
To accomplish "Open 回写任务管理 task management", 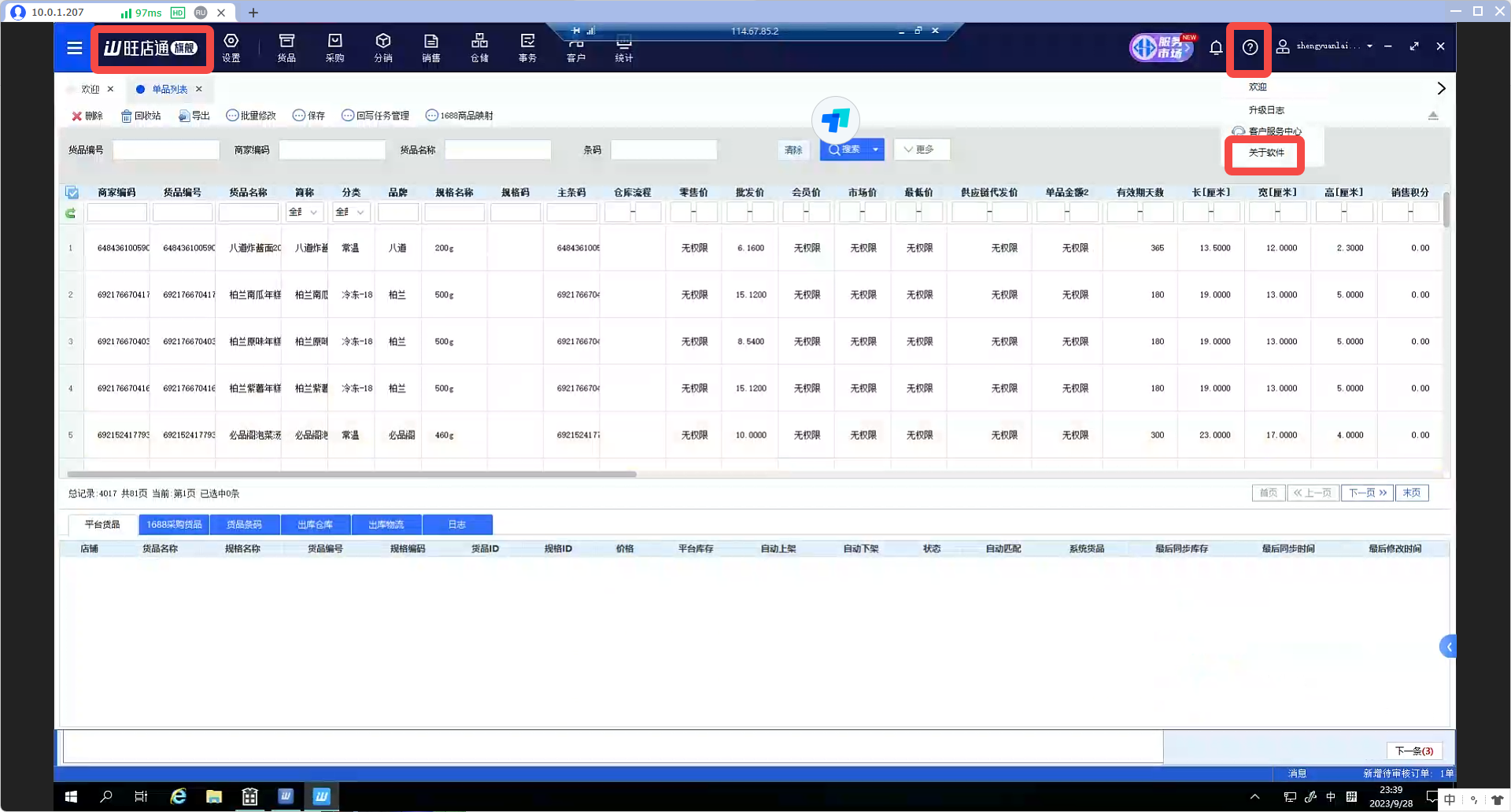I will (375, 116).
